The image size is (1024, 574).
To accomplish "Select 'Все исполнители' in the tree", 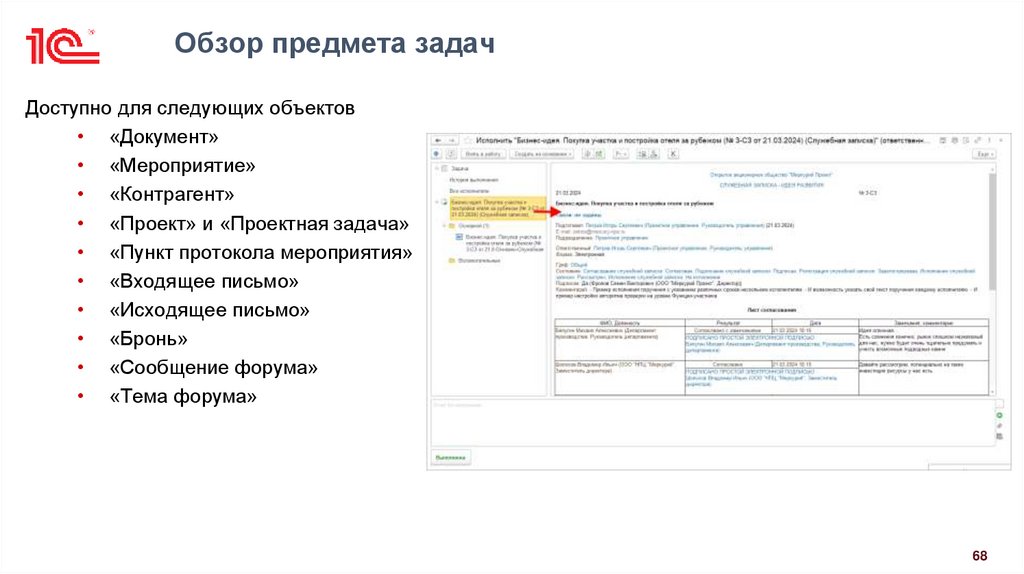I will tap(469, 191).
